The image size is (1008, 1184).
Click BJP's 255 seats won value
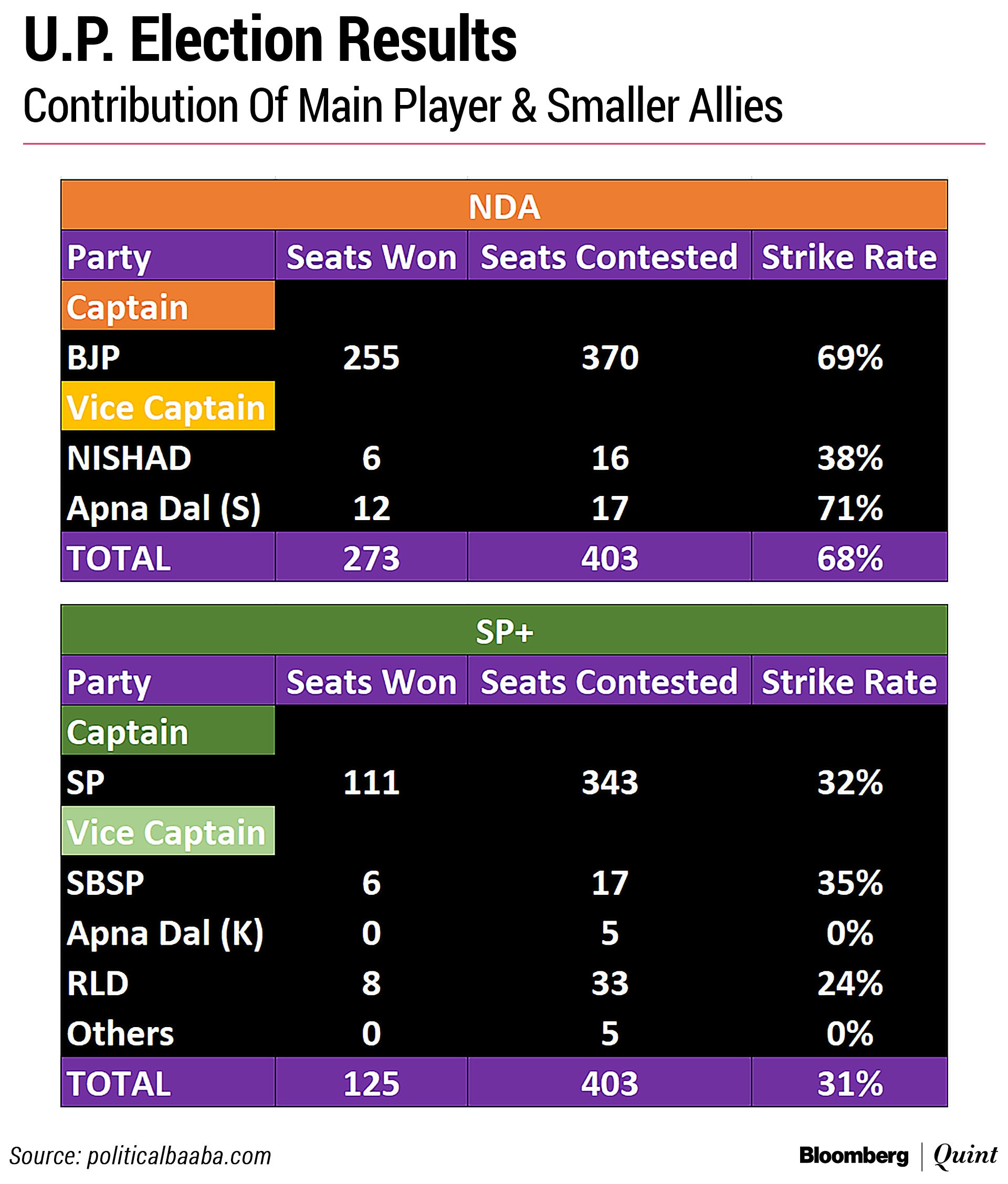[371, 357]
